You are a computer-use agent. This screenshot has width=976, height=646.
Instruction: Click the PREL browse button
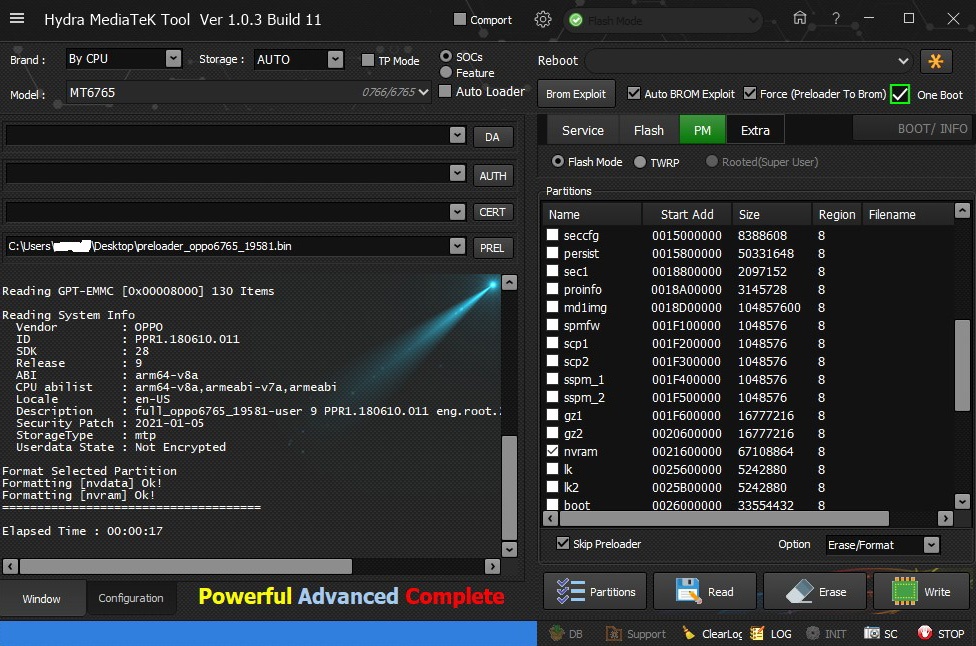[492, 248]
